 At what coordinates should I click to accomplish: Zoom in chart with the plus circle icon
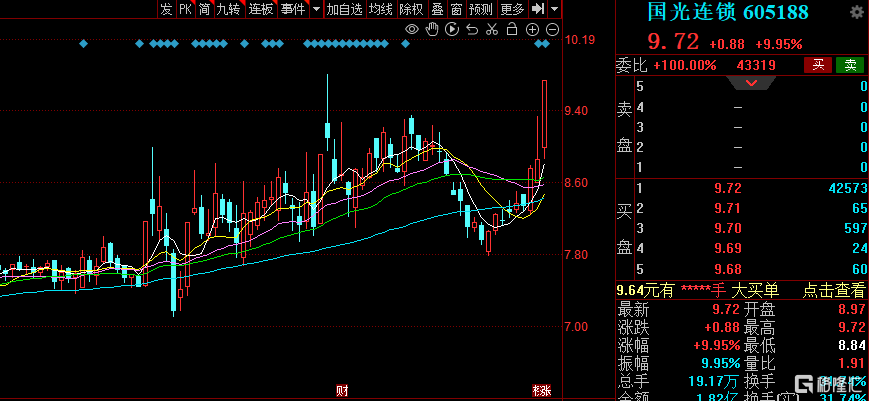[x=532, y=29]
